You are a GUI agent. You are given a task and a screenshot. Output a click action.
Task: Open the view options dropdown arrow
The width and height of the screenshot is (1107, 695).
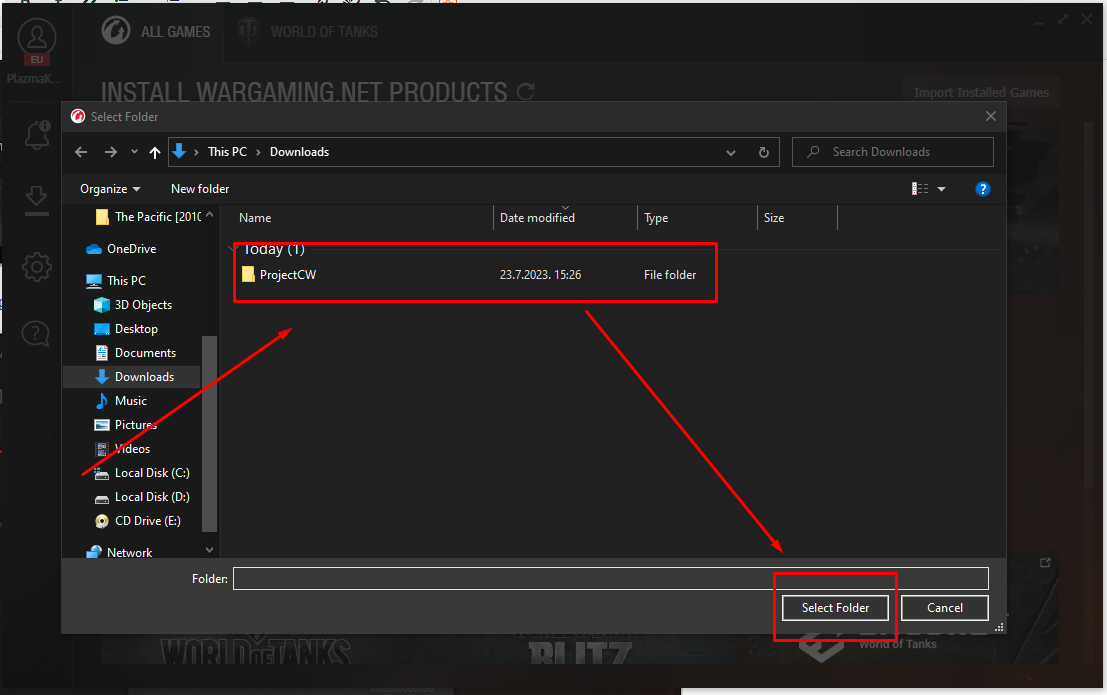(x=941, y=189)
